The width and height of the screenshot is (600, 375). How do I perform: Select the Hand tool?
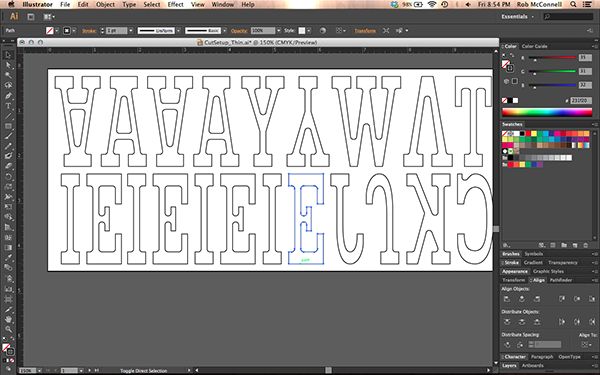point(8,319)
